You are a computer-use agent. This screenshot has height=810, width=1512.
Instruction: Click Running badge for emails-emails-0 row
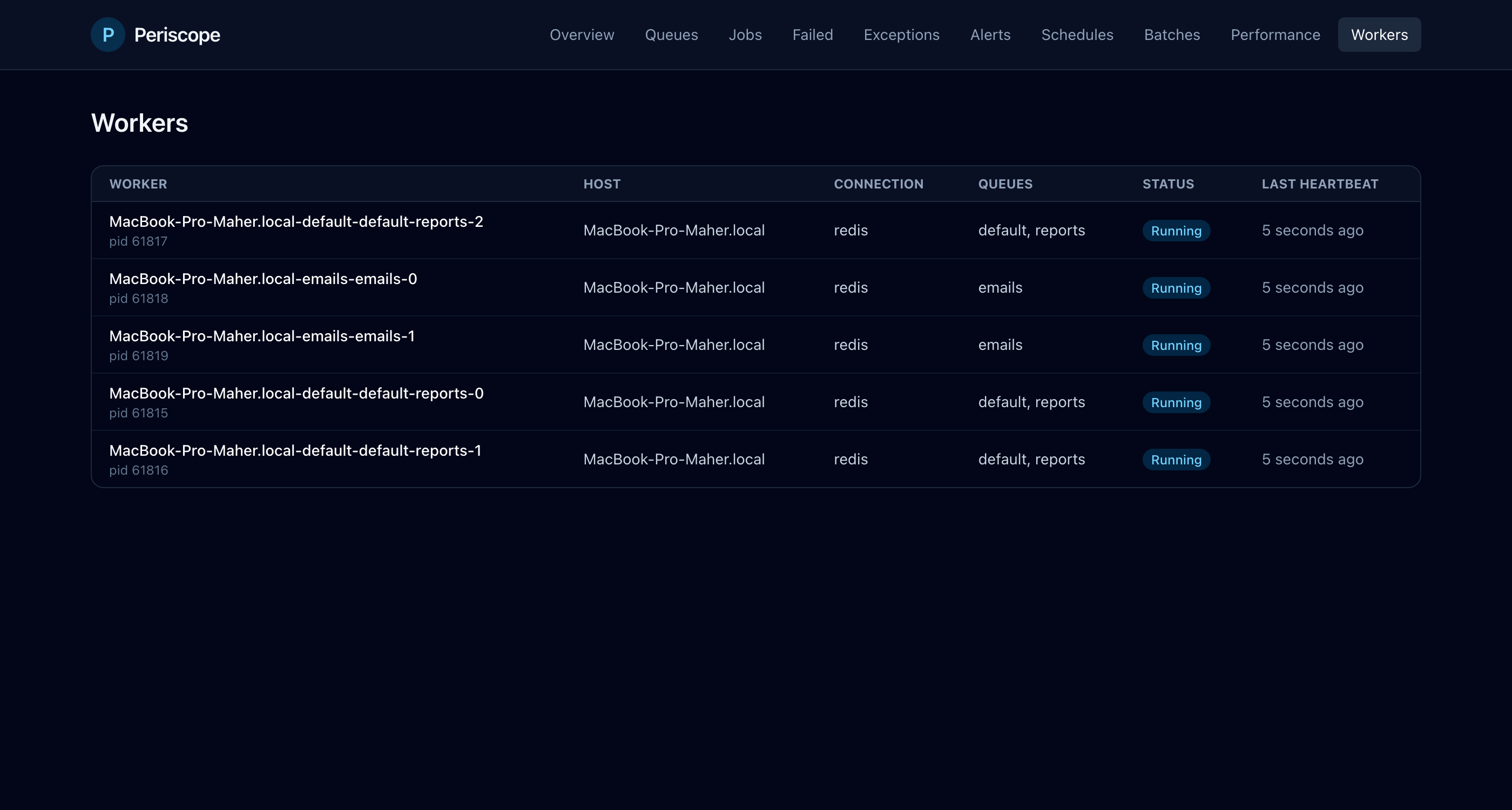click(1176, 288)
